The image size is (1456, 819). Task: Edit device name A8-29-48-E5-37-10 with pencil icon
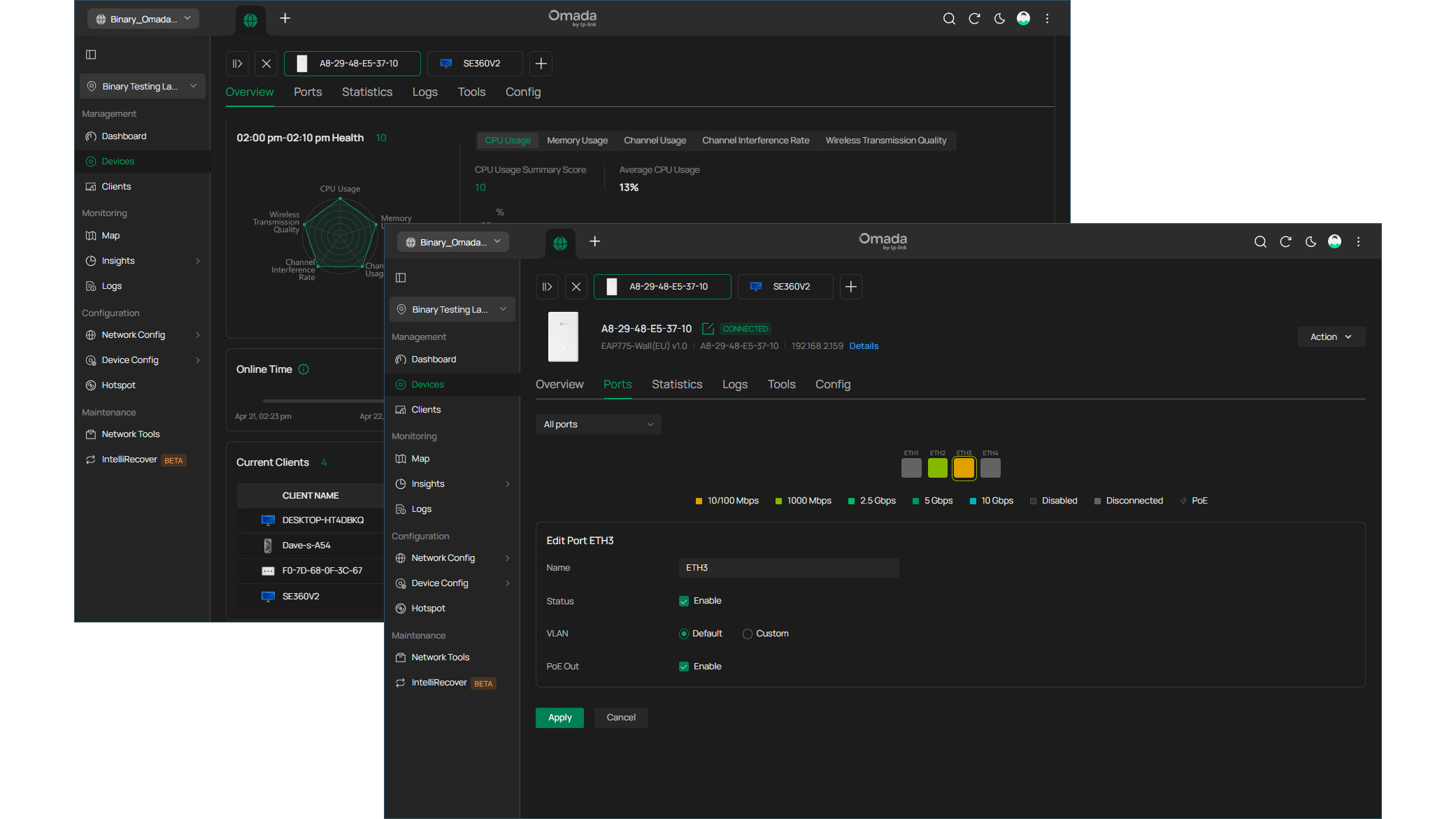(708, 329)
